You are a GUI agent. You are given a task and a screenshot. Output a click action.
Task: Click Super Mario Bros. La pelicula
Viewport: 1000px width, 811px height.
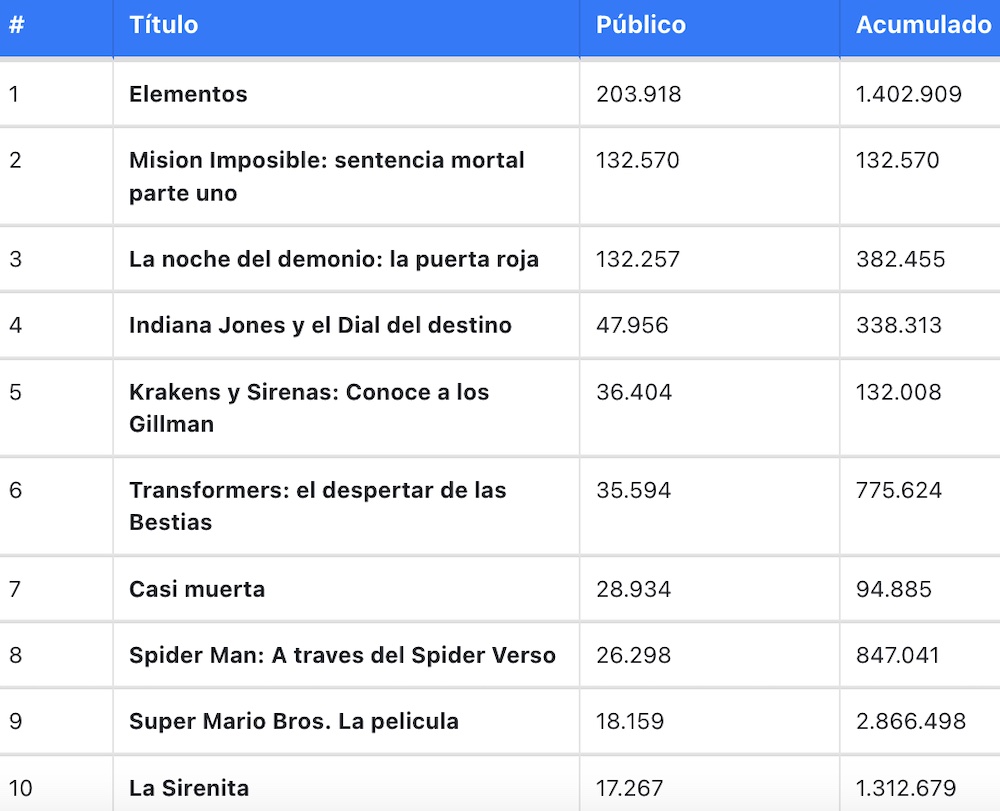[x=294, y=722]
